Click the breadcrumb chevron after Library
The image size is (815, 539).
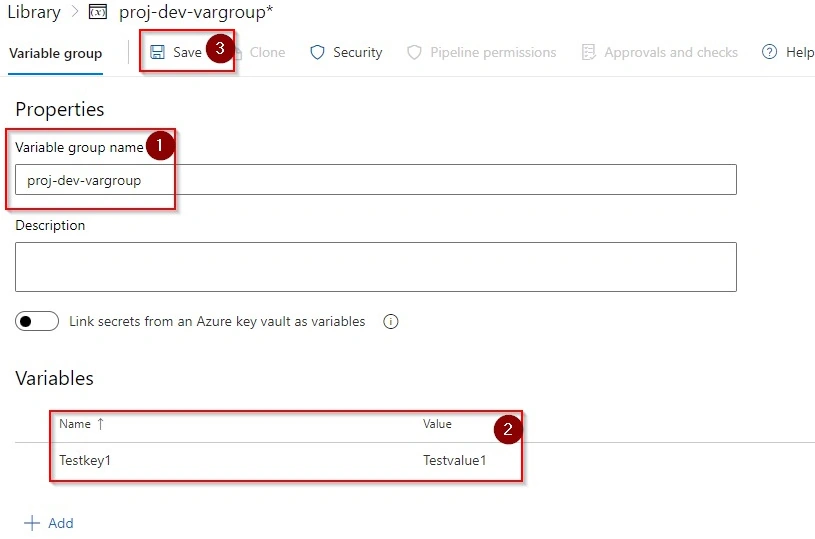tap(75, 12)
